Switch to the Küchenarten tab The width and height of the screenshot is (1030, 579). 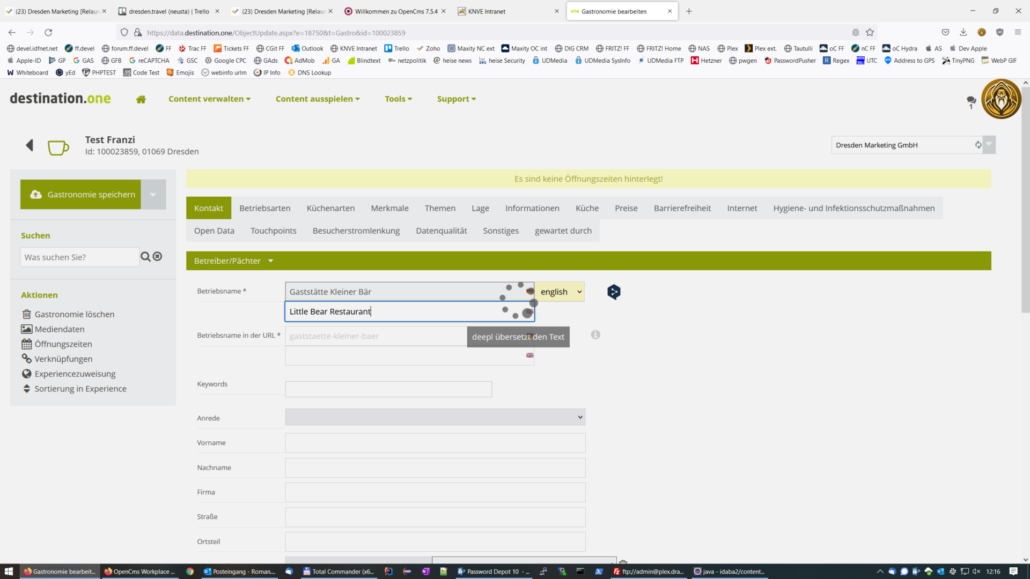(x=330, y=208)
